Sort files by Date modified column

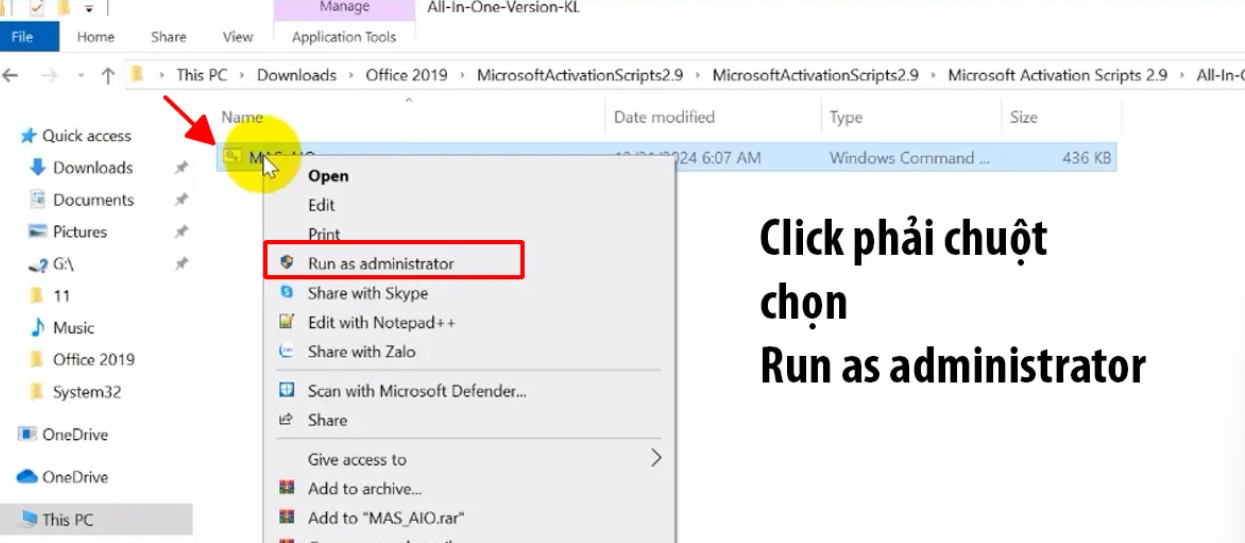point(664,117)
